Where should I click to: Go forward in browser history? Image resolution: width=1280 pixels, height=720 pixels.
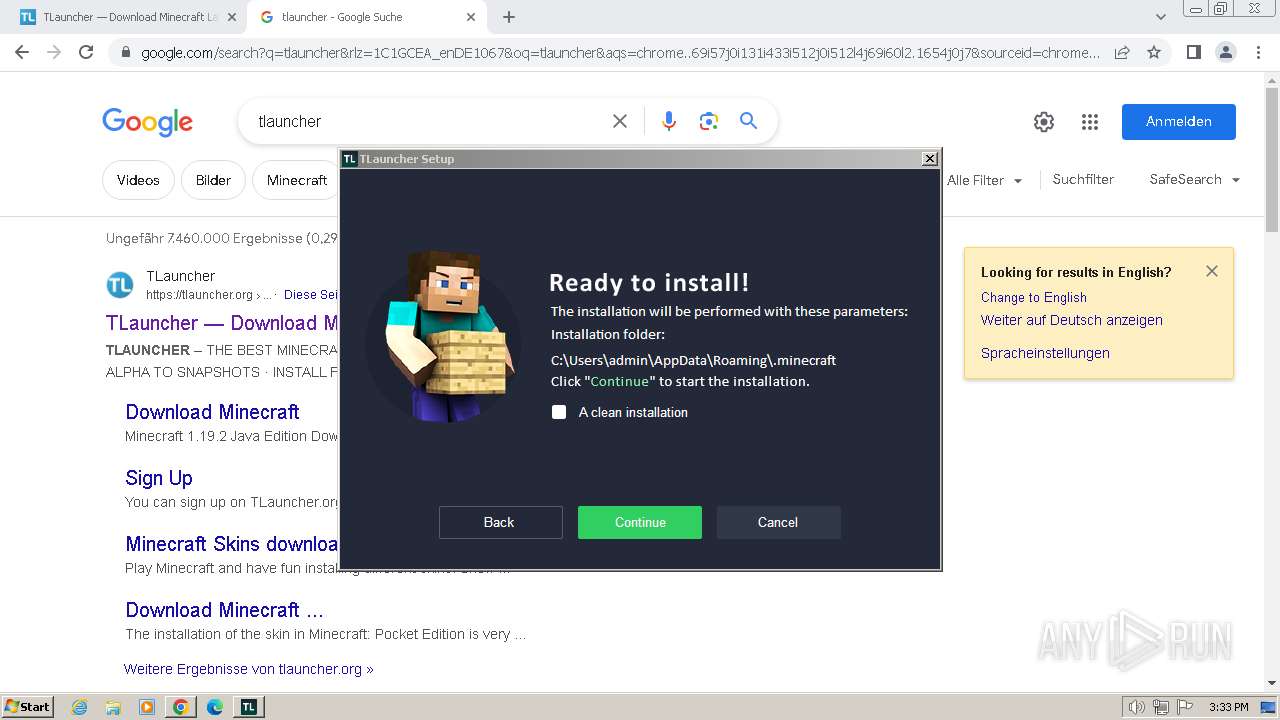click(54, 52)
